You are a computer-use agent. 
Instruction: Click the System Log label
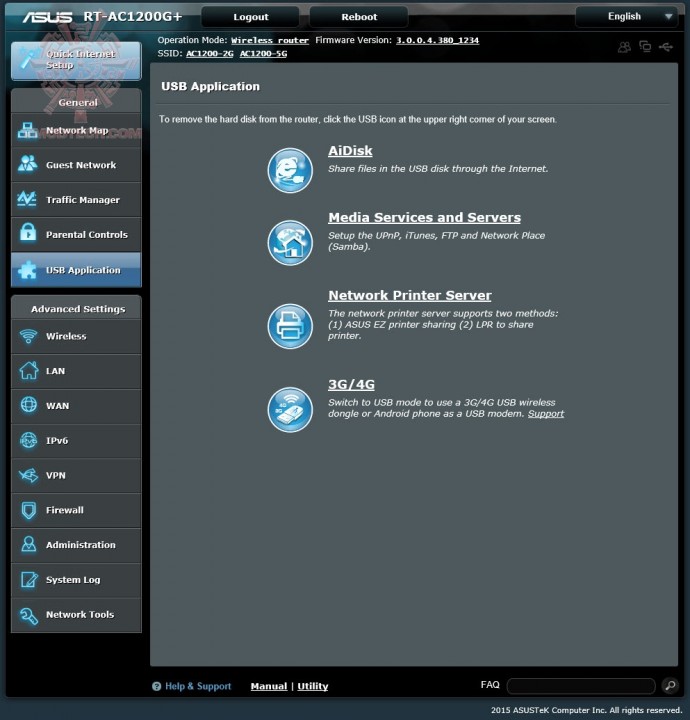coord(73,580)
